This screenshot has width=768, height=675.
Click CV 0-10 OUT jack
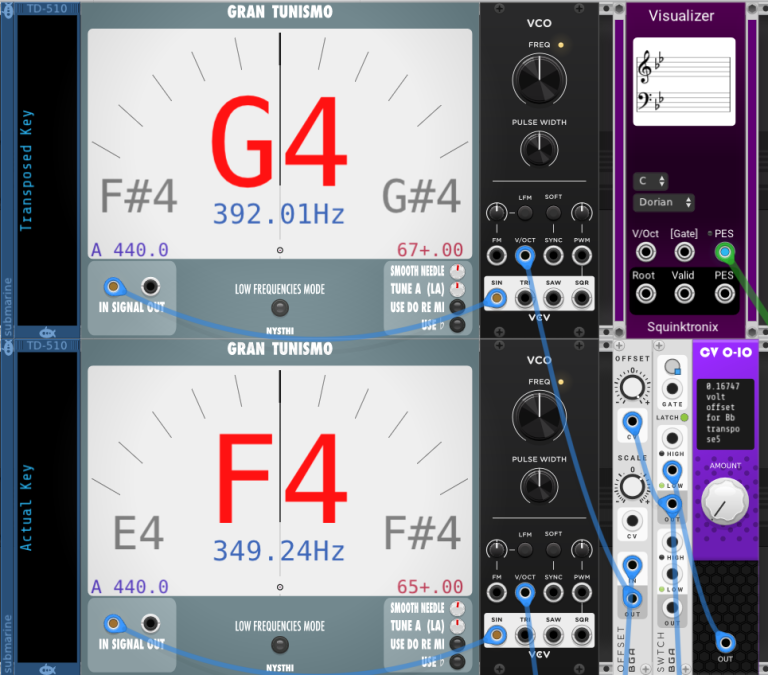pyautogui.click(x=725, y=642)
